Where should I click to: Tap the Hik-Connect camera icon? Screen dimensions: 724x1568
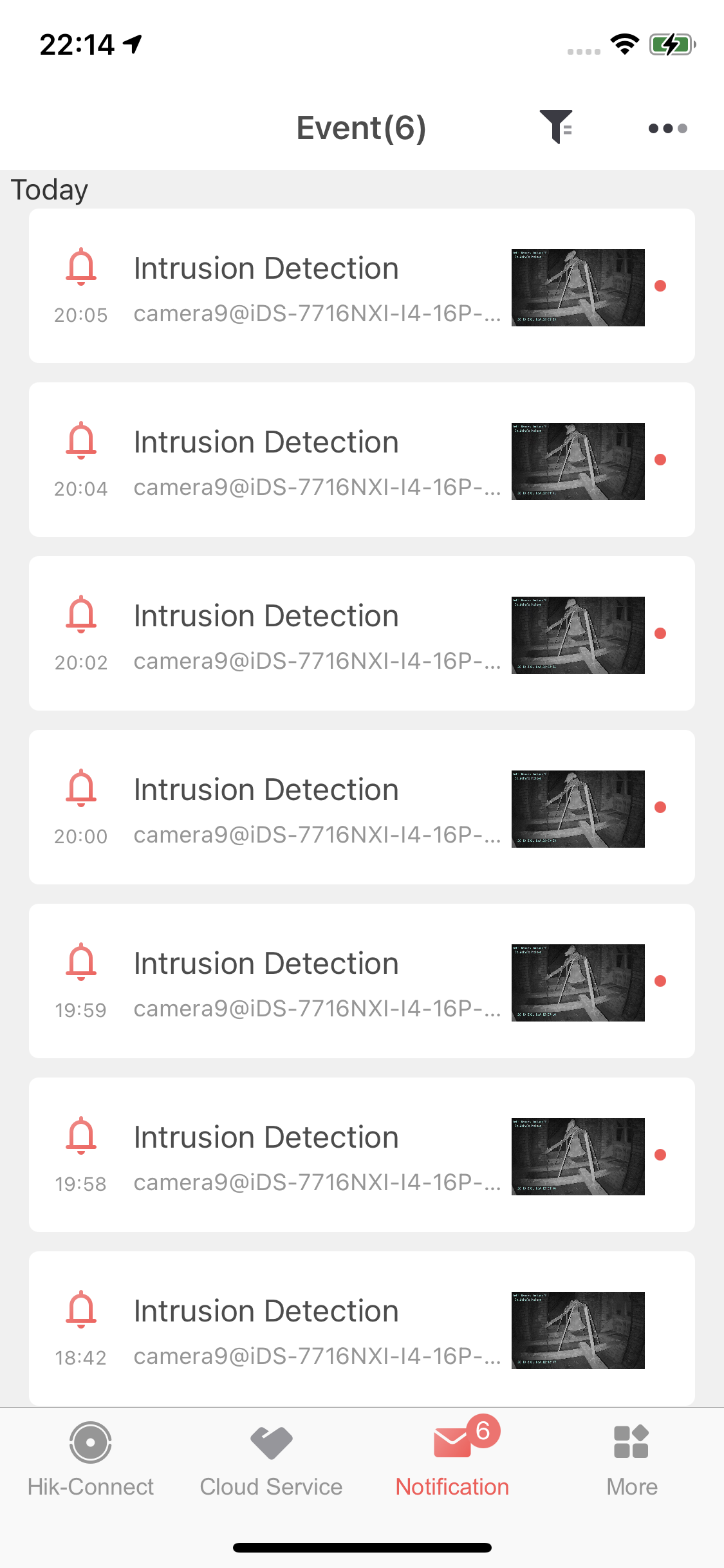pyautogui.click(x=91, y=1442)
